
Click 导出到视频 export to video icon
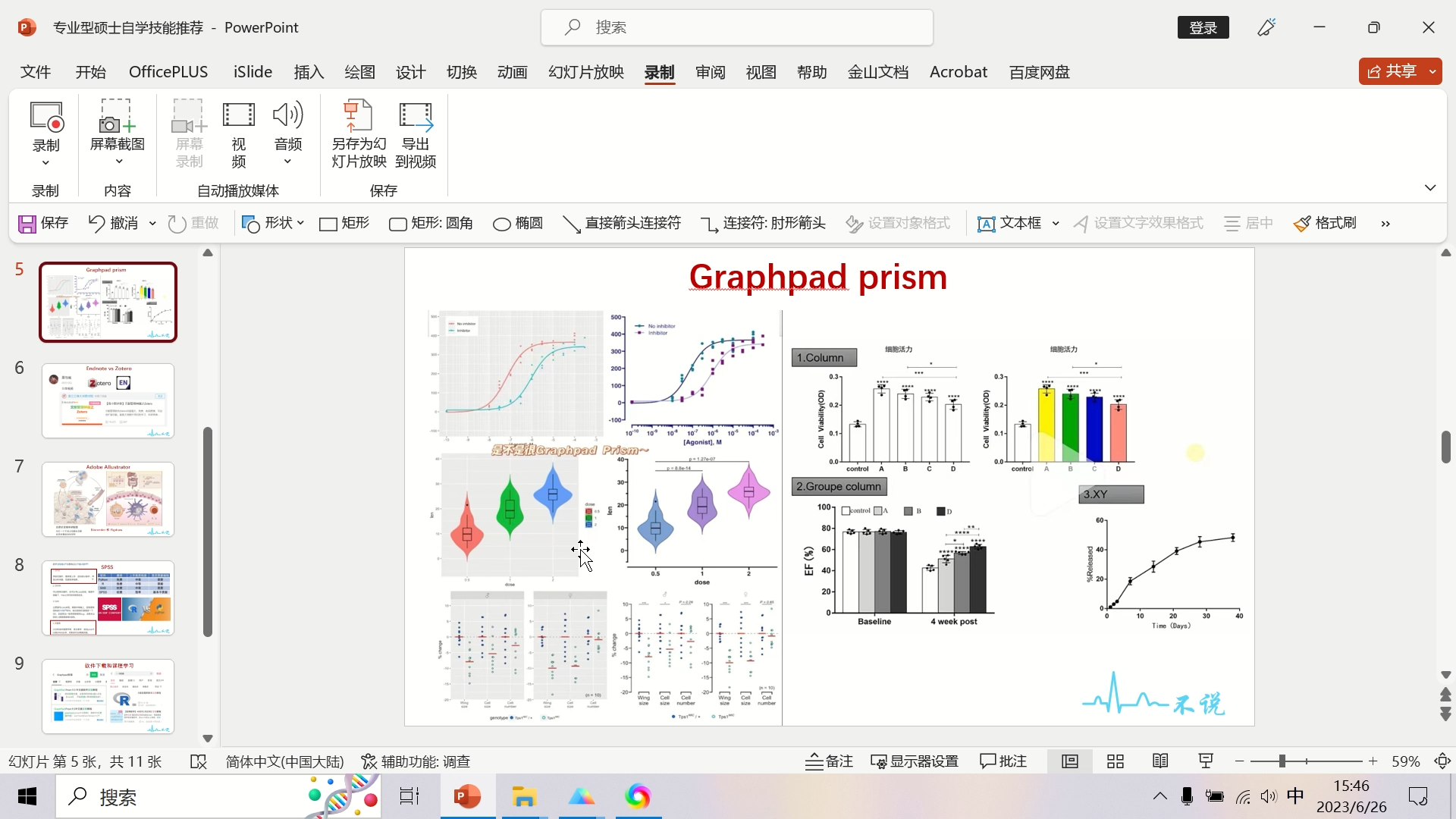(x=416, y=116)
